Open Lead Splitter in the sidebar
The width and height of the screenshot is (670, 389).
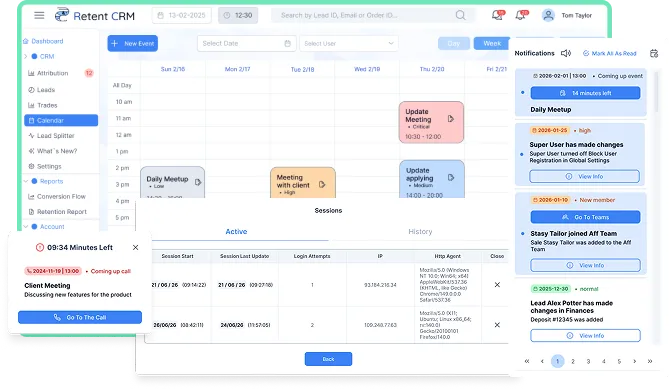point(51,136)
